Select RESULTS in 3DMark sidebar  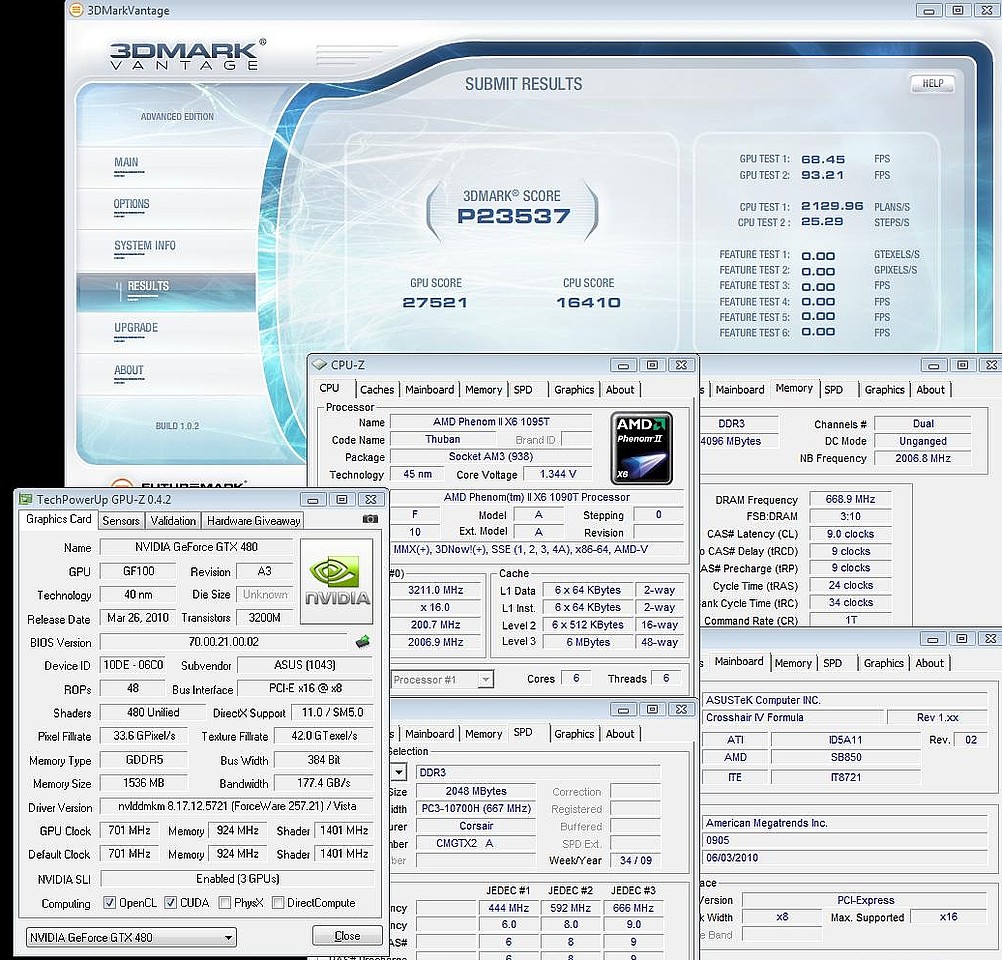coord(166,293)
